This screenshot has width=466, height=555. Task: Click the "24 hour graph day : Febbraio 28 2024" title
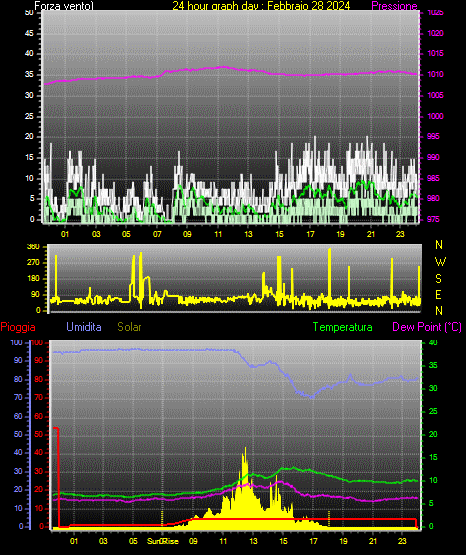click(x=261, y=6)
